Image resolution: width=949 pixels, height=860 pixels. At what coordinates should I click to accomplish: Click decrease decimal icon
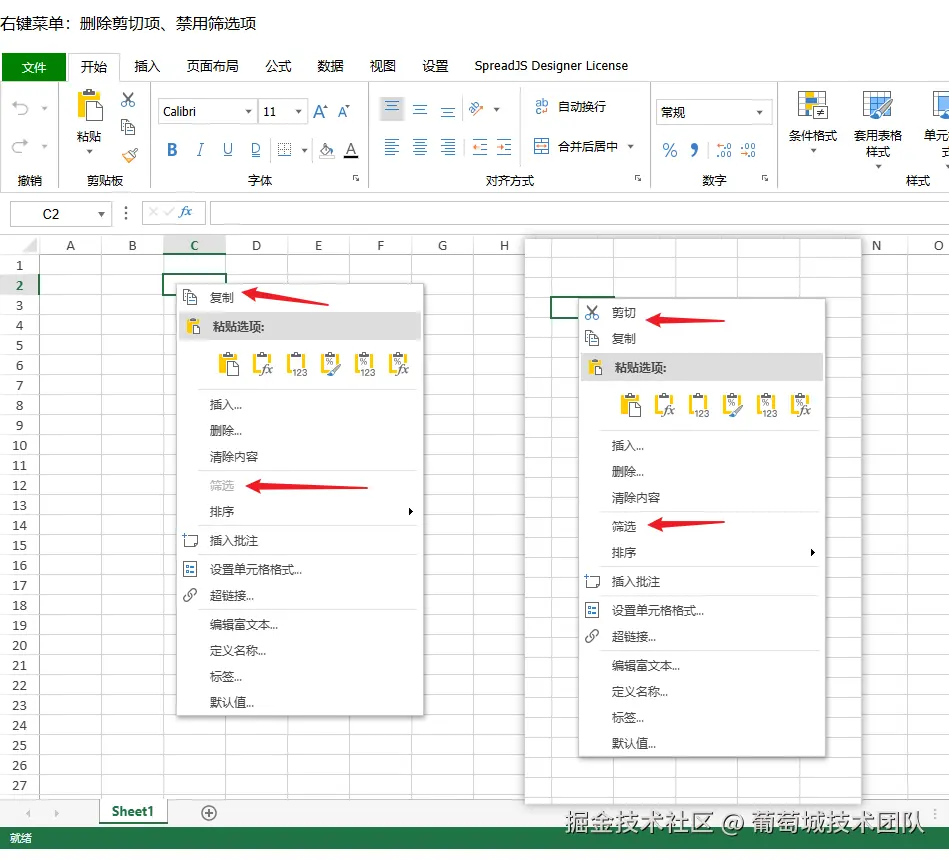coord(748,150)
